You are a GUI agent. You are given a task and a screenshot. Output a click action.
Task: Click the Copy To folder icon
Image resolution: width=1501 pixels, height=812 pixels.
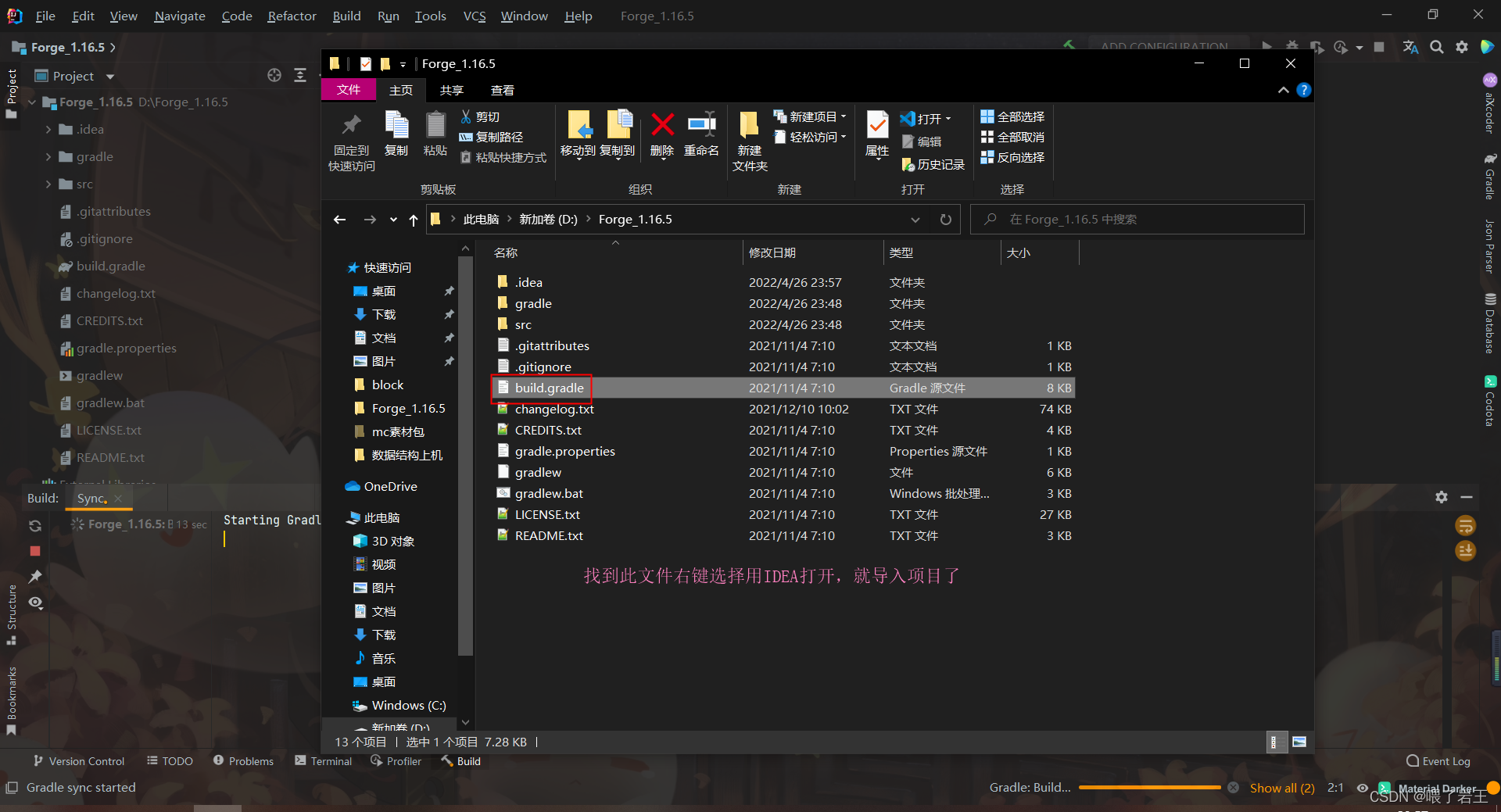[618, 125]
